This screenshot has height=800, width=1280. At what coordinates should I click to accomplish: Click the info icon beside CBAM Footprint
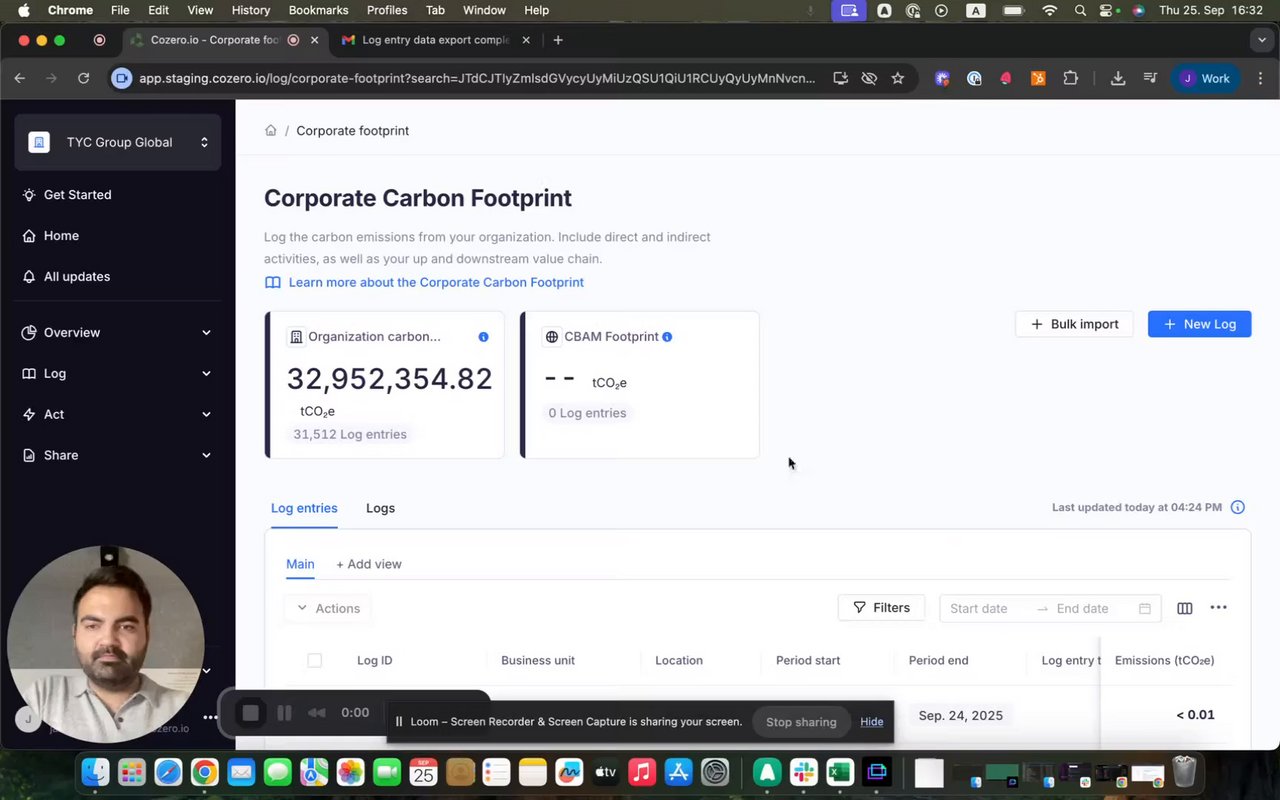pyautogui.click(x=667, y=337)
